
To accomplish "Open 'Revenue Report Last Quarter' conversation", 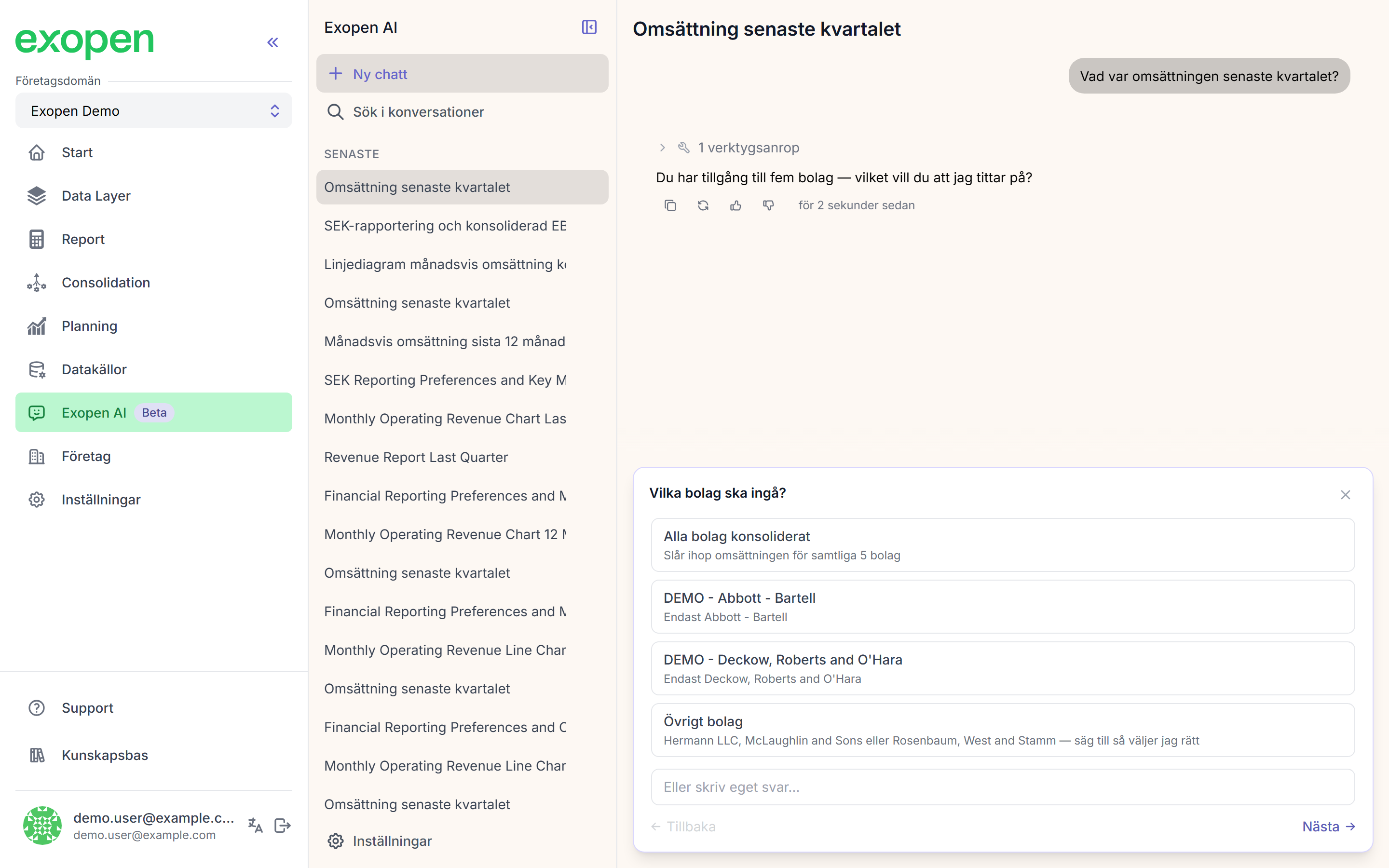I will point(462,457).
